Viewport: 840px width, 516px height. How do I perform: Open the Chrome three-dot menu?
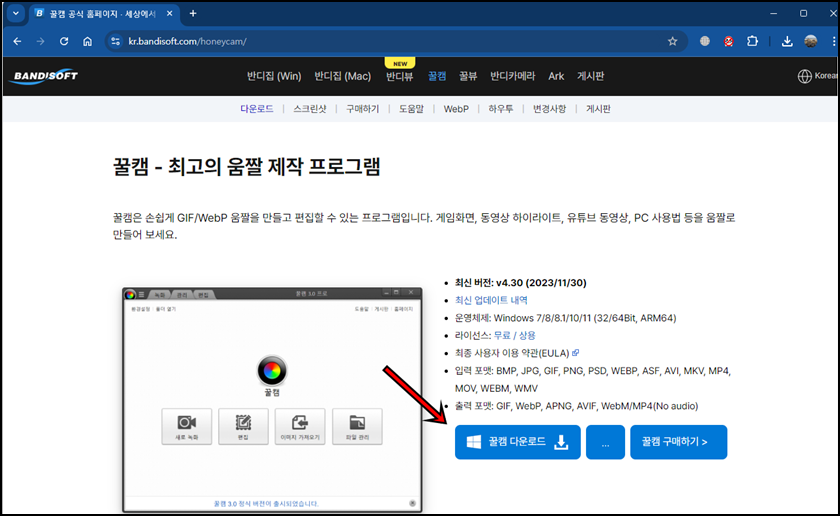coord(834,41)
